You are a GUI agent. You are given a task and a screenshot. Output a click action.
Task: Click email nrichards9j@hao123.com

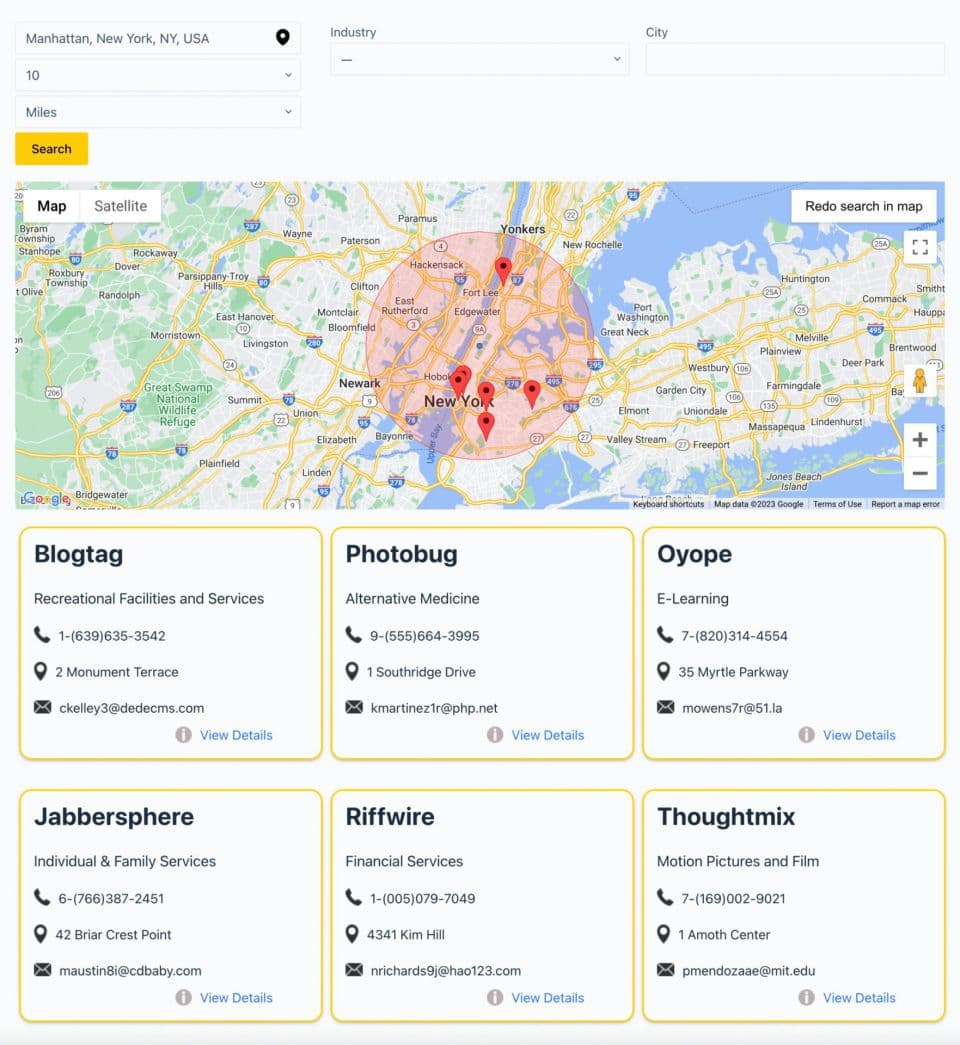tap(446, 970)
